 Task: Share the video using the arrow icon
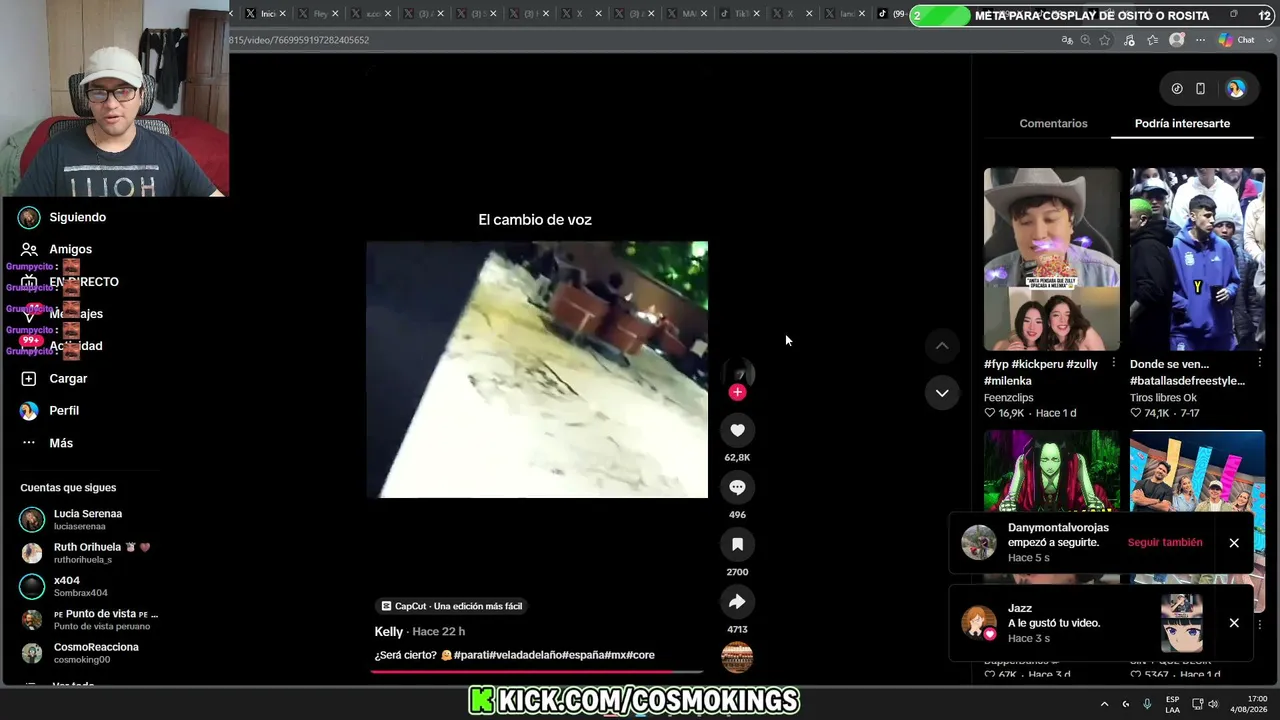coord(737,601)
